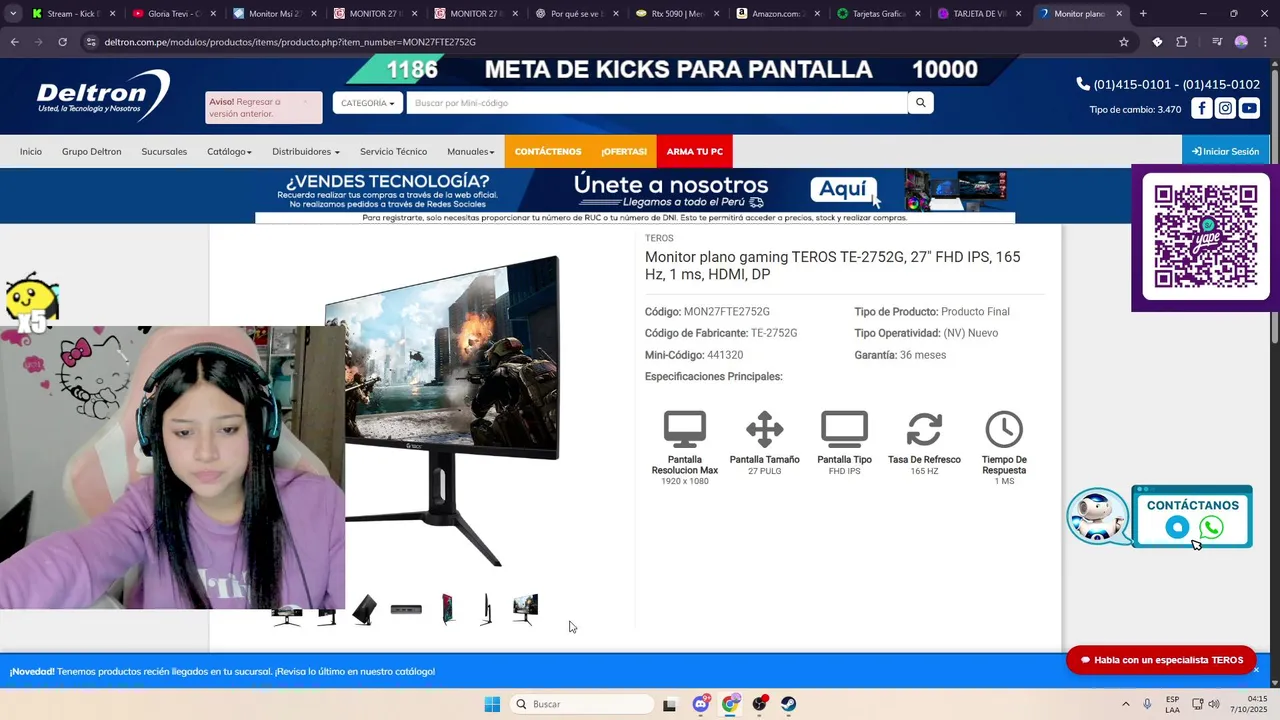
Task: Click the TEROS brand label
Action: pos(659,238)
